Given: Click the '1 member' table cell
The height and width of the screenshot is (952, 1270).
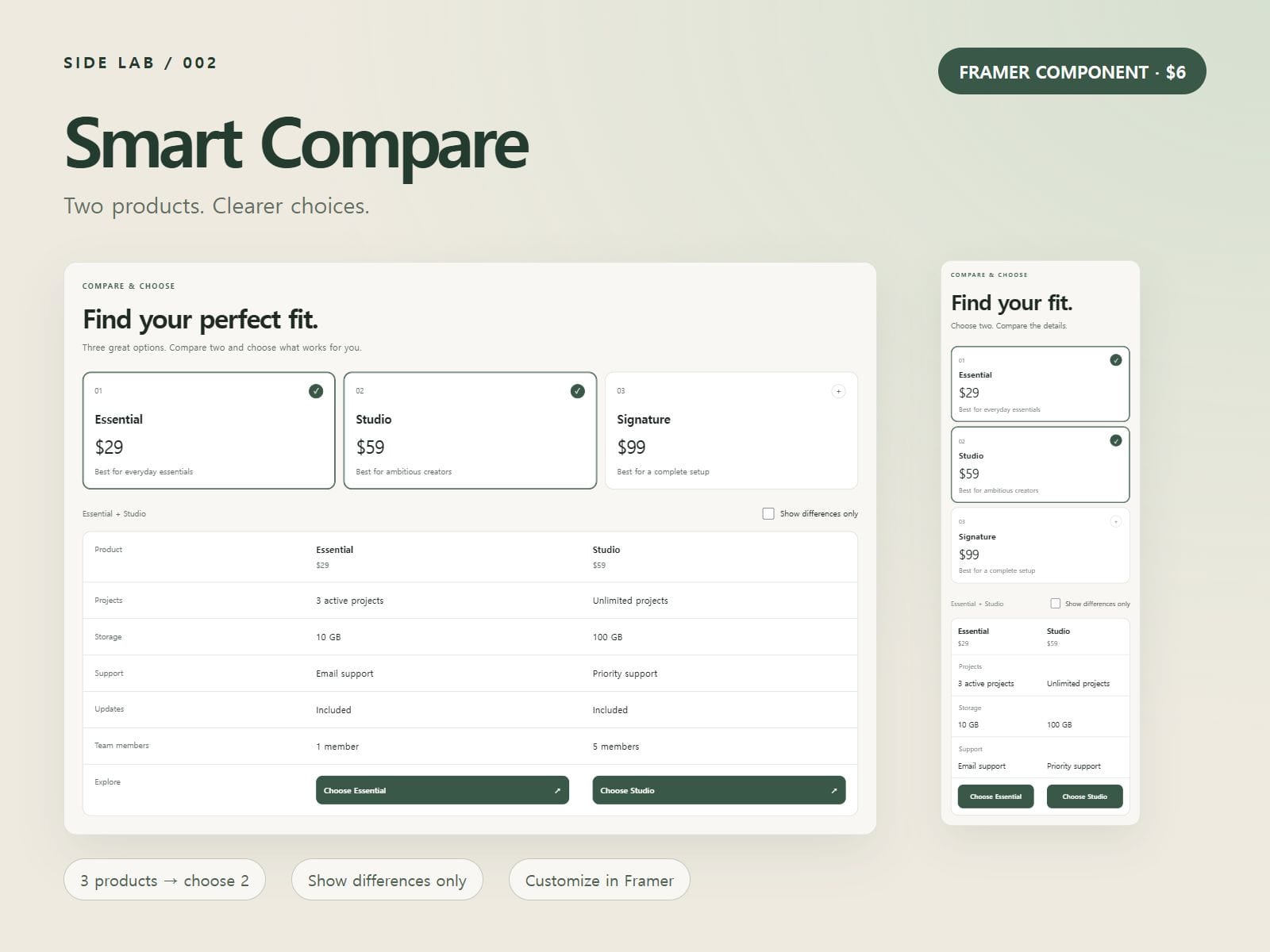Looking at the screenshot, I should click(x=337, y=747).
